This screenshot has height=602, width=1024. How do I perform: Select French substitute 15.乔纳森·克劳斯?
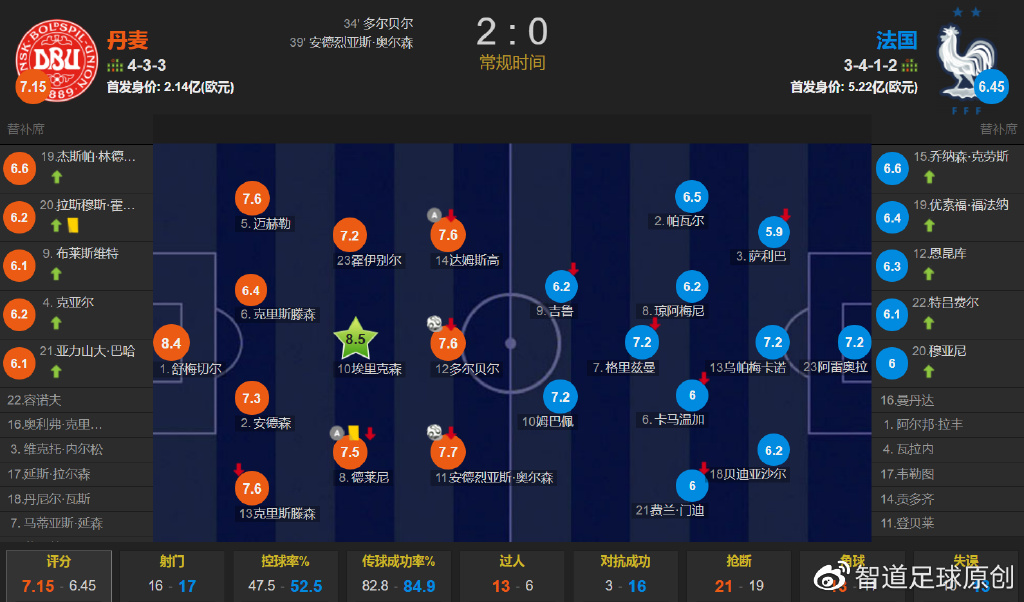click(948, 168)
